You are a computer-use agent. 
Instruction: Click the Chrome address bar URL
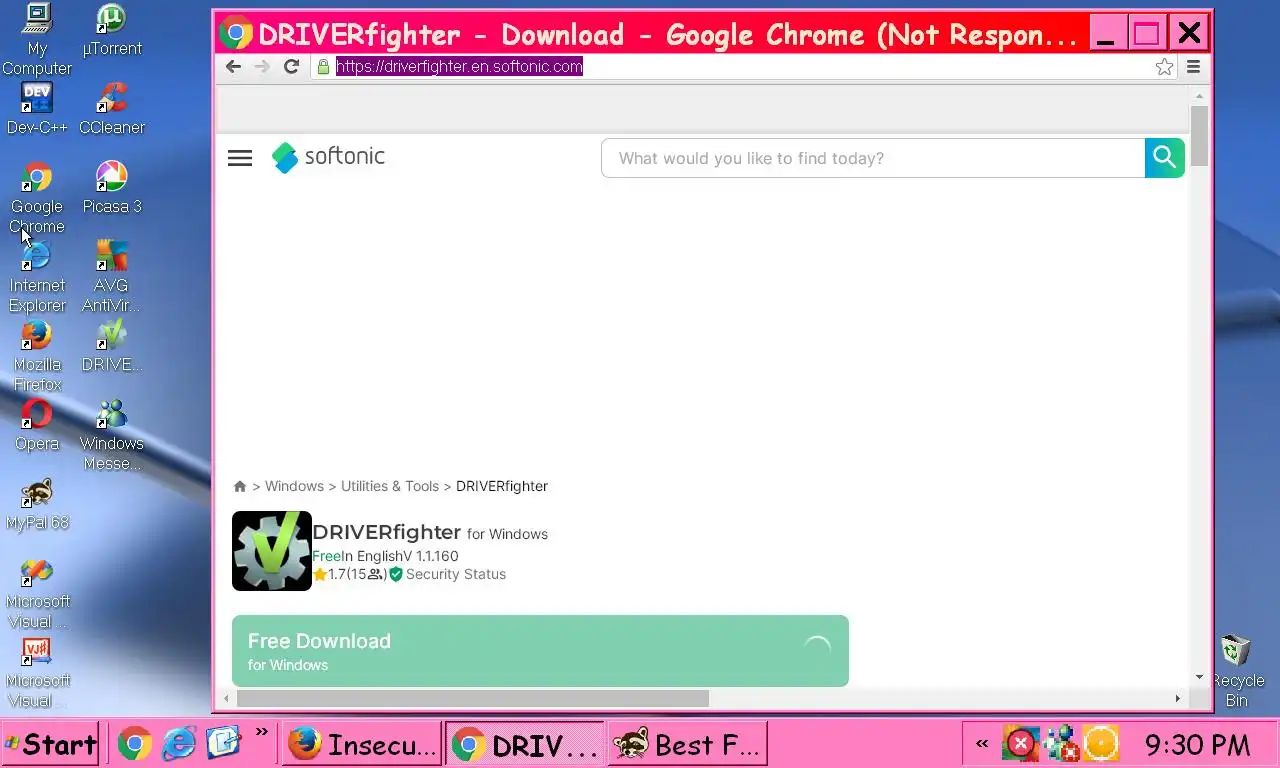(x=459, y=67)
